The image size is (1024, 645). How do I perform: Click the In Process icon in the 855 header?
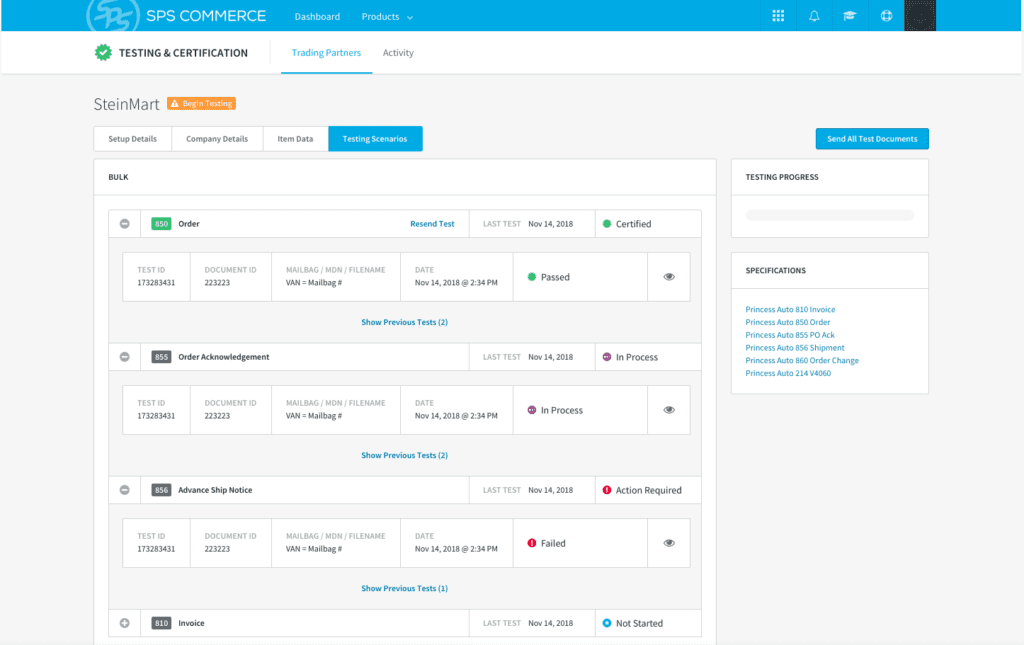(x=607, y=357)
